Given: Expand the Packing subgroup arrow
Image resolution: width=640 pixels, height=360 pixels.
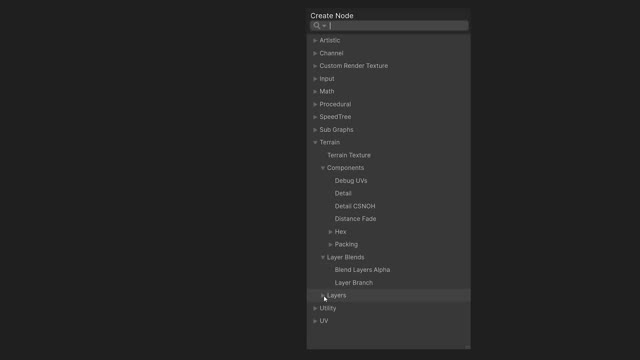Looking at the screenshot, I should 331,244.
